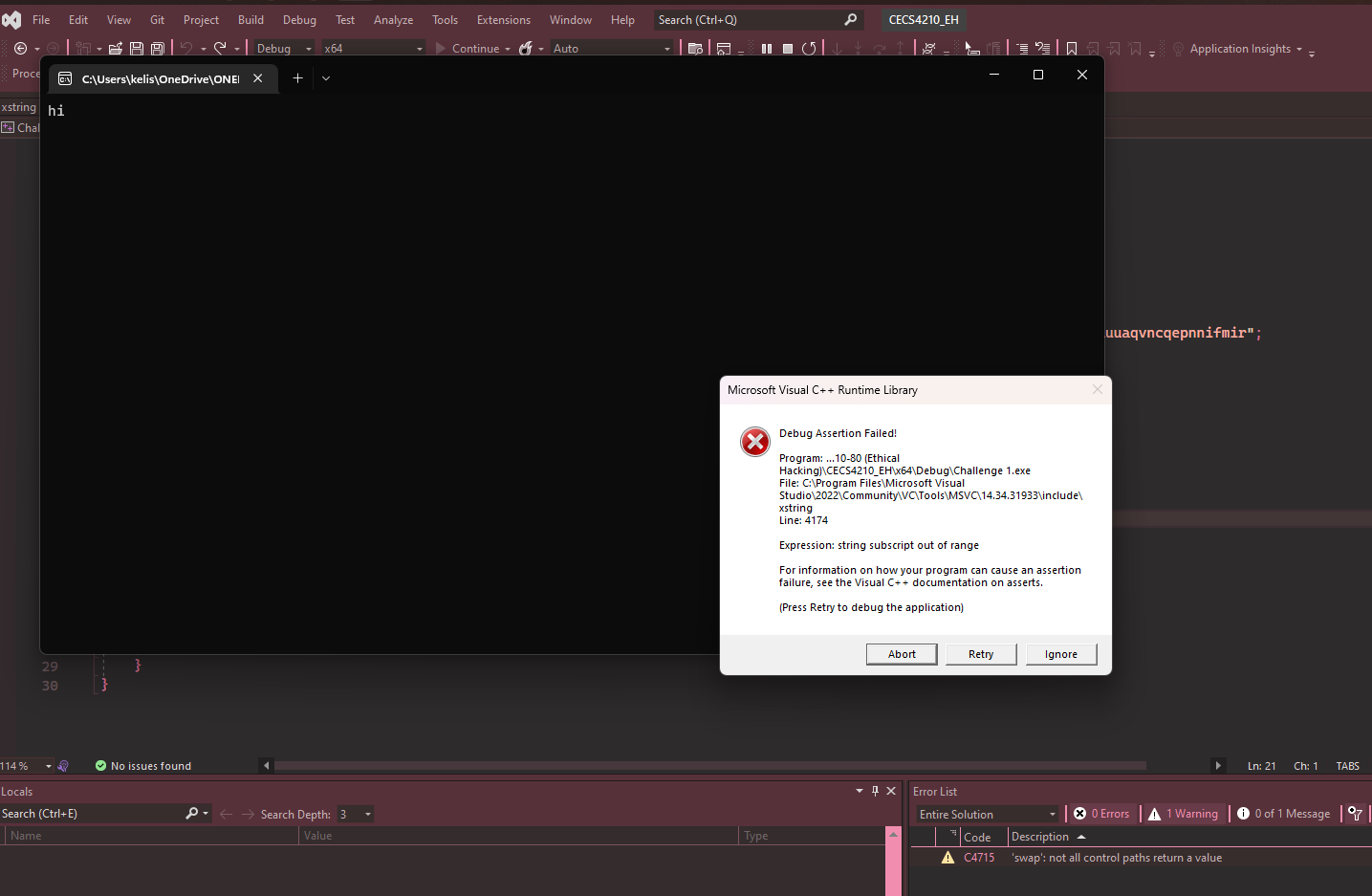Save the current file with the single-disk icon
Viewport: 1372px width, 896px height.
tap(137, 49)
